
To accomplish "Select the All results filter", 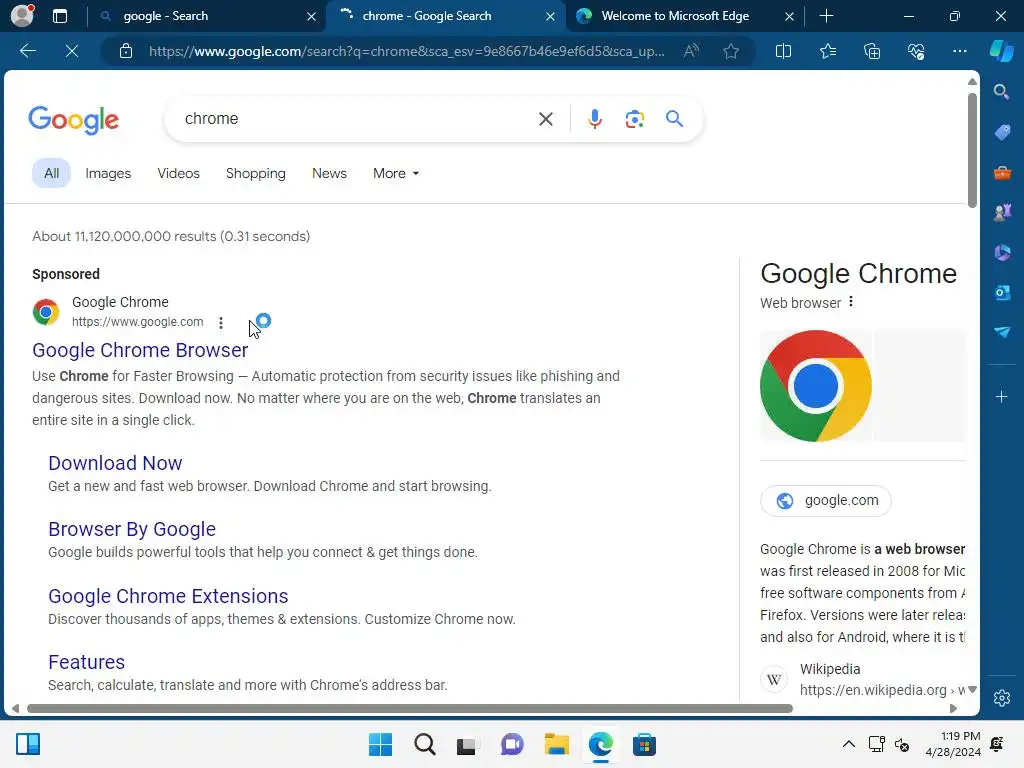I will pyautogui.click(x=52, y=174).
